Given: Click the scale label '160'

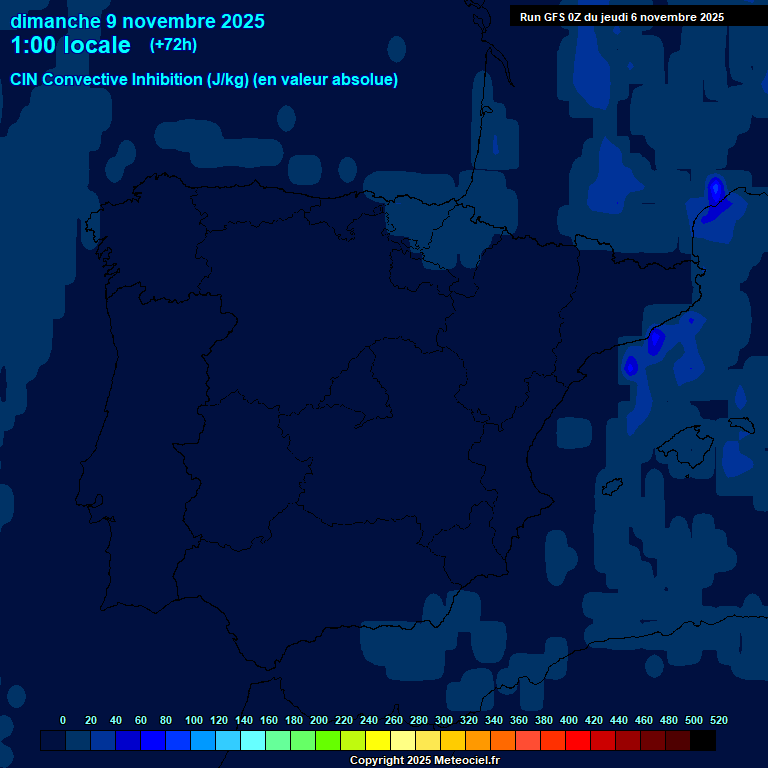Looking at the screenshot, I should coord(268,720).
